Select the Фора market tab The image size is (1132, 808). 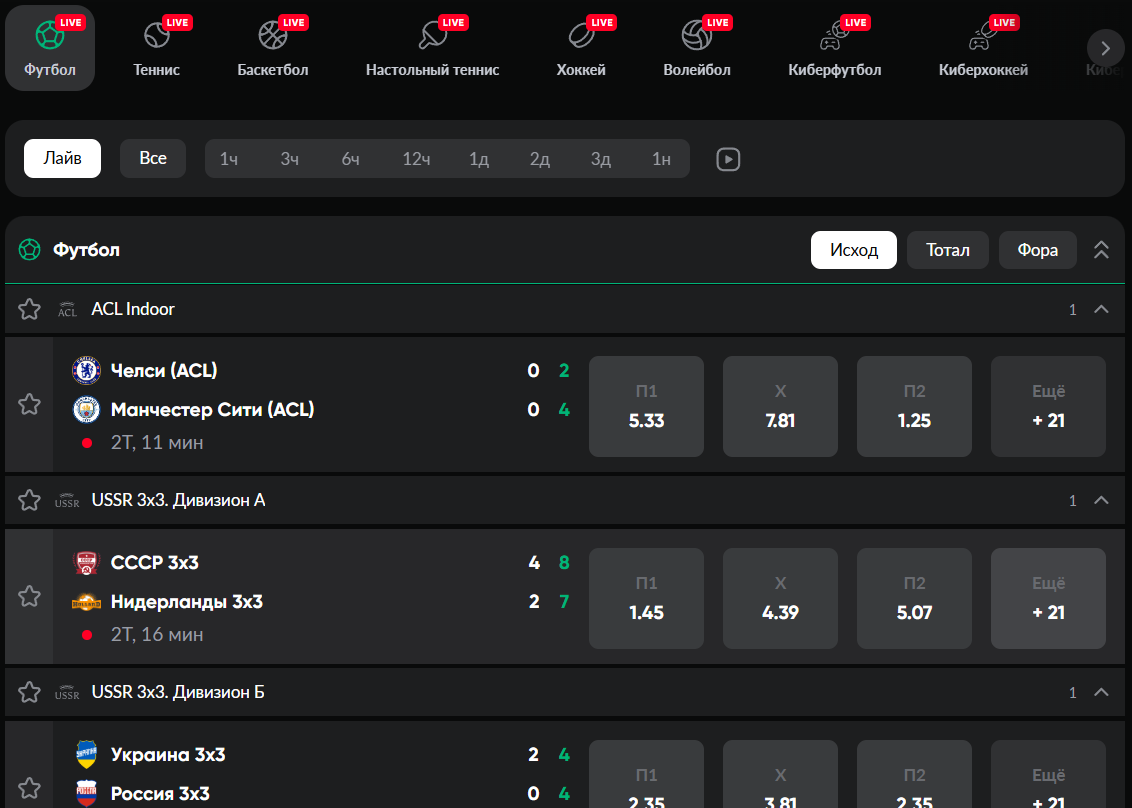point(1037,250)
